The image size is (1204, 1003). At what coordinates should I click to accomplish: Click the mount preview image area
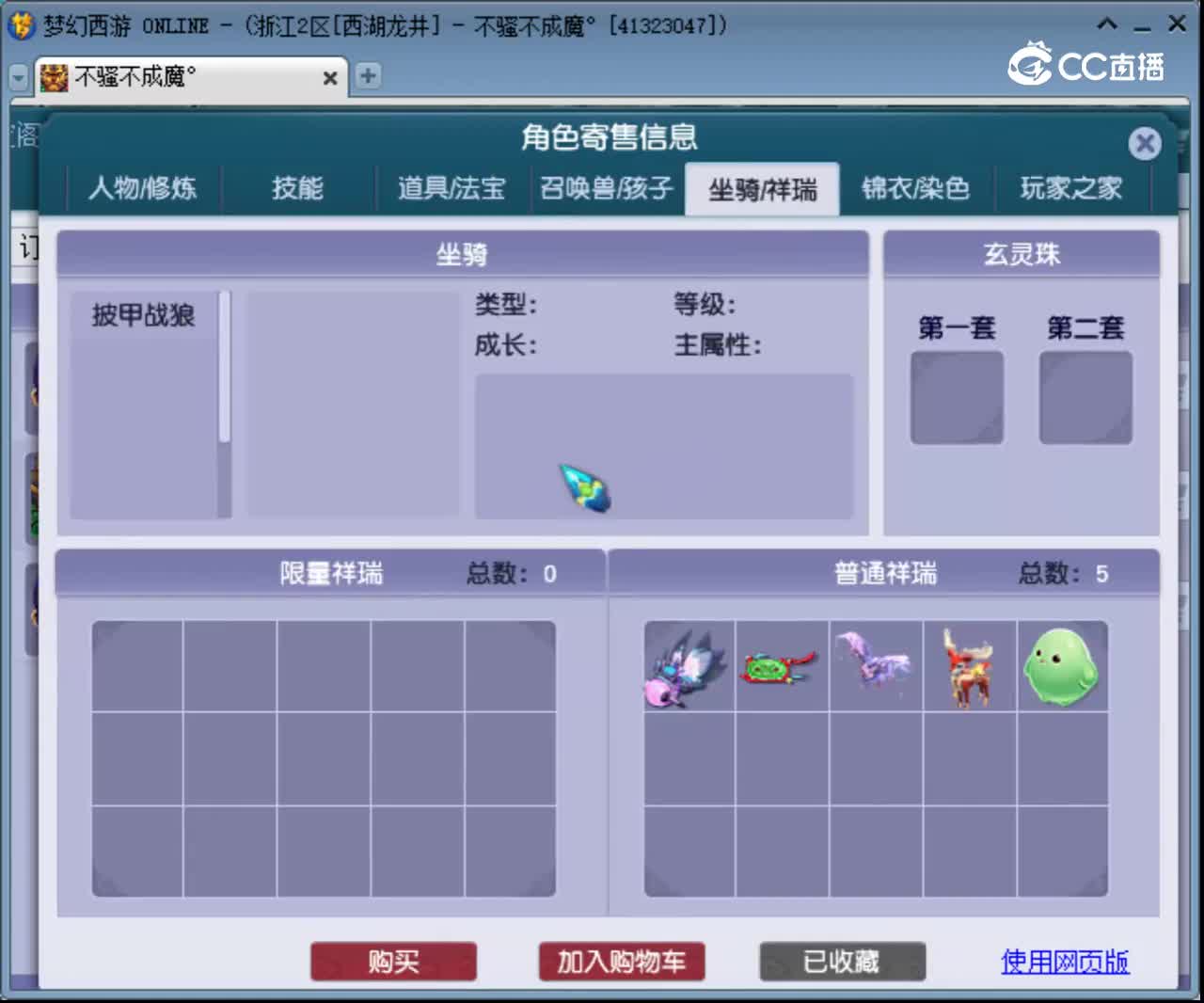click(x=353, y=404)
